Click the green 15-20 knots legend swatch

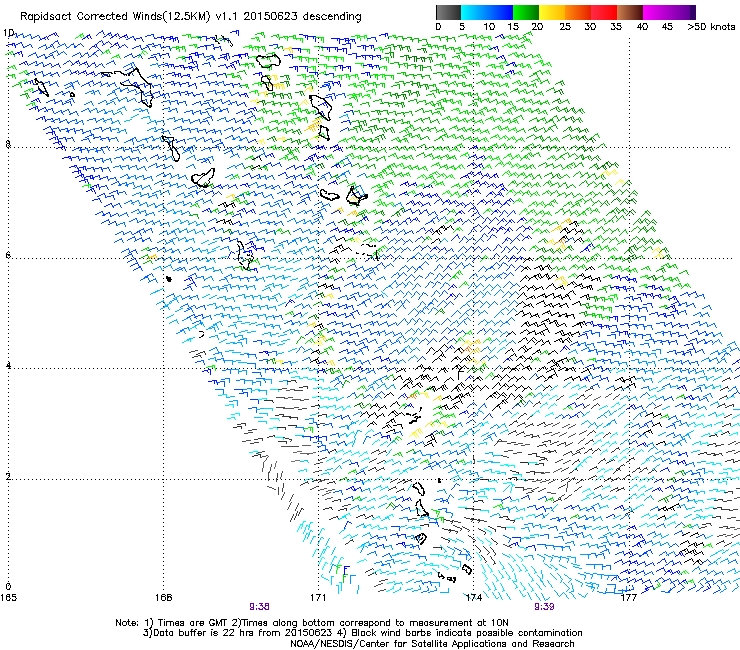point(526,12)
